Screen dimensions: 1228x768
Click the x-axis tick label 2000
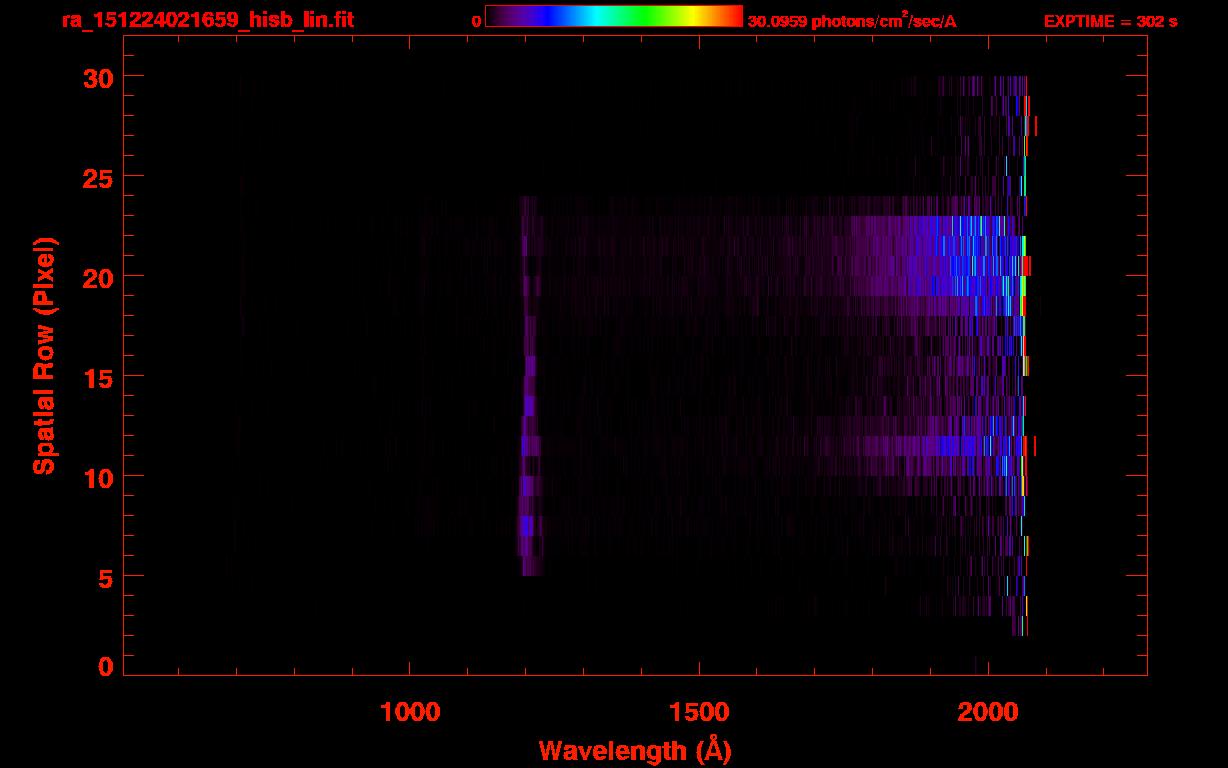[988, 712]
